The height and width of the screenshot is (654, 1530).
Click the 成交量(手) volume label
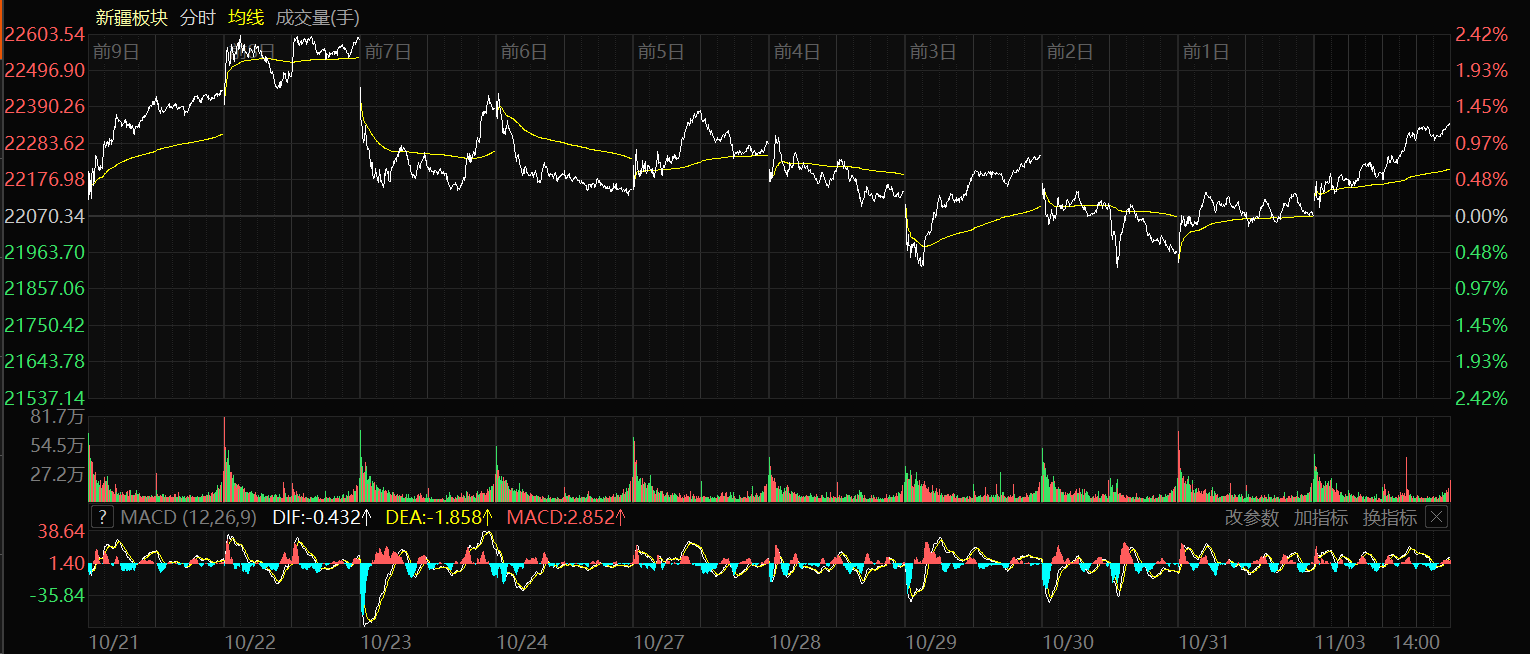point(317,17)
